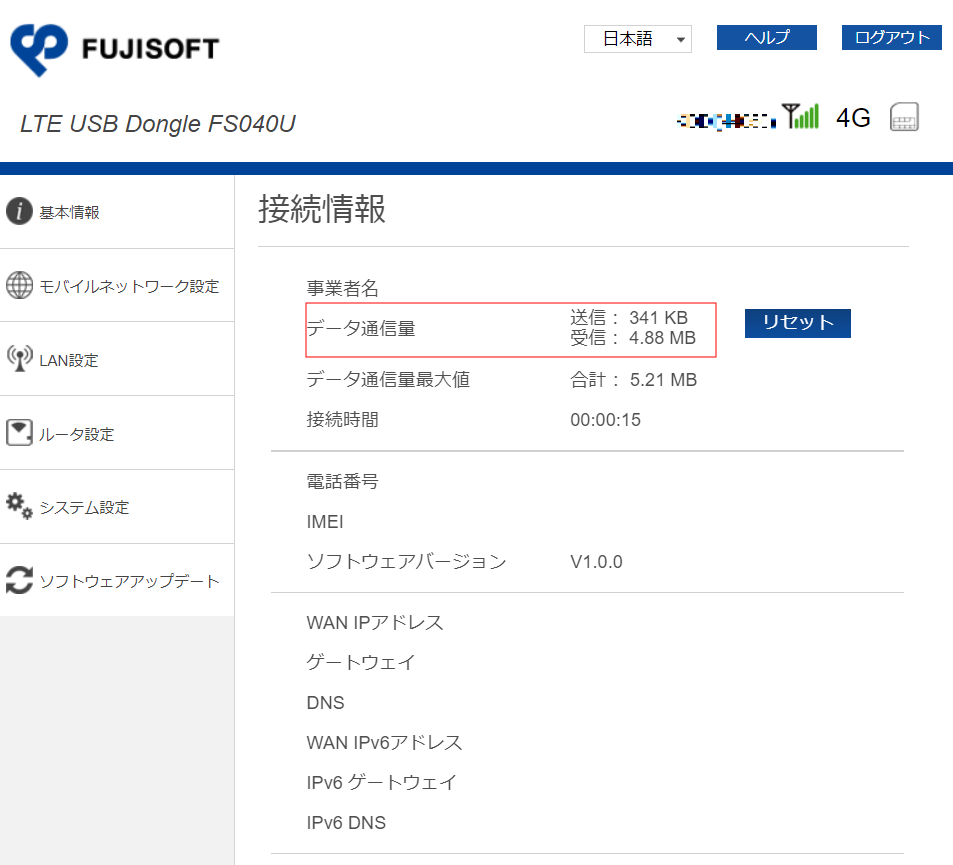
Task: Click the データ通信量最大値 label
Action: coord(388,380)
